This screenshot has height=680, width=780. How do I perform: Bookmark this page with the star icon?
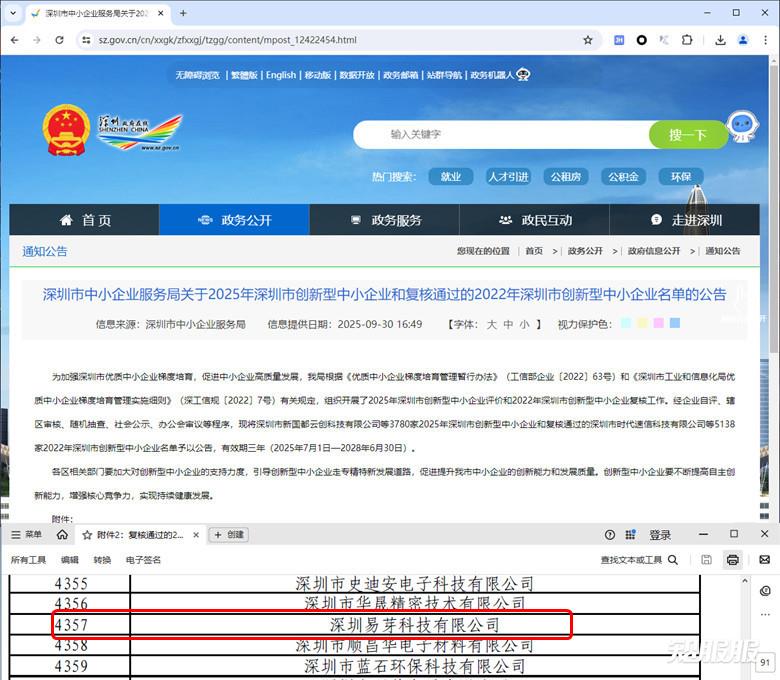pyautogui.click(x=588, y=40)
